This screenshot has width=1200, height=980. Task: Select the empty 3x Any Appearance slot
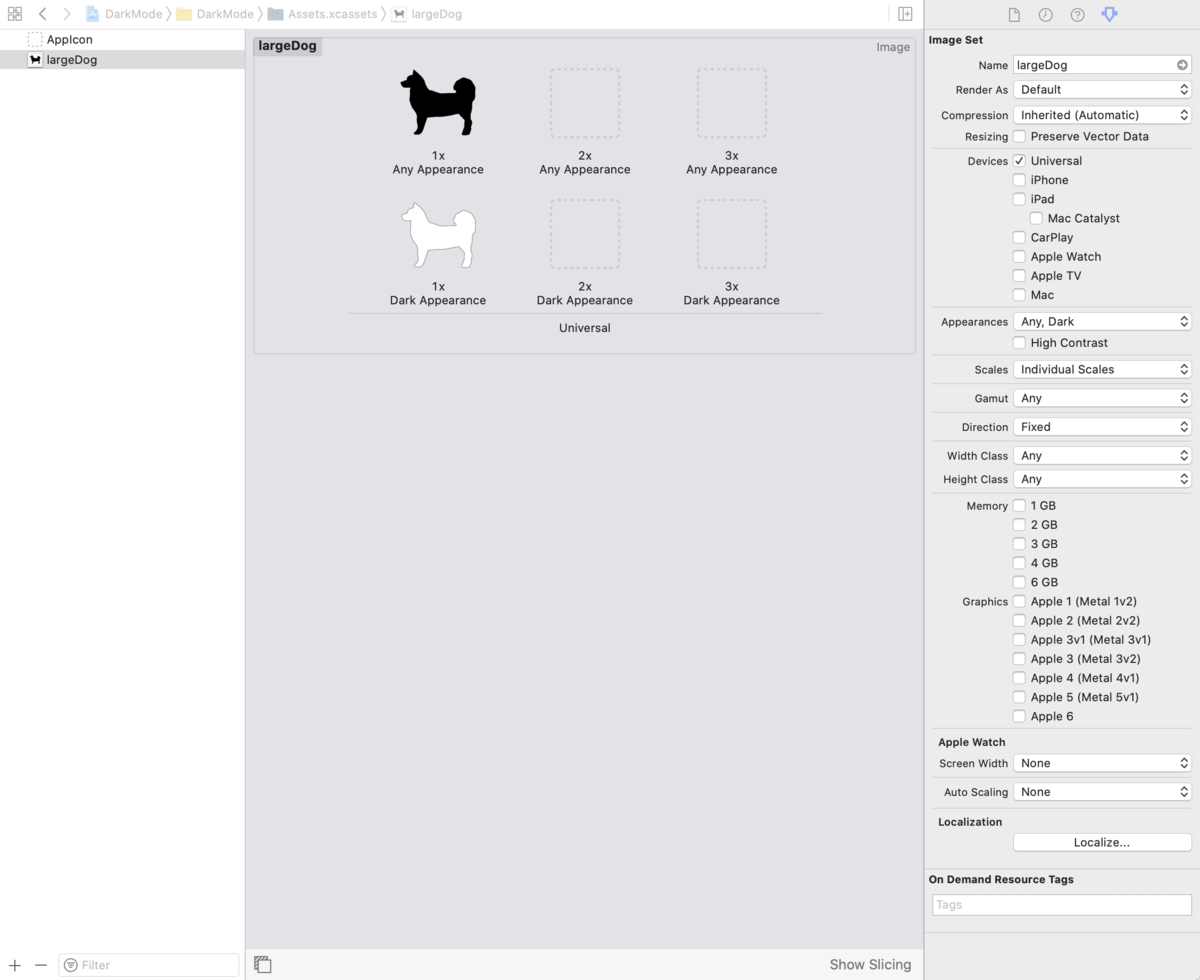(x=732, y=103)
